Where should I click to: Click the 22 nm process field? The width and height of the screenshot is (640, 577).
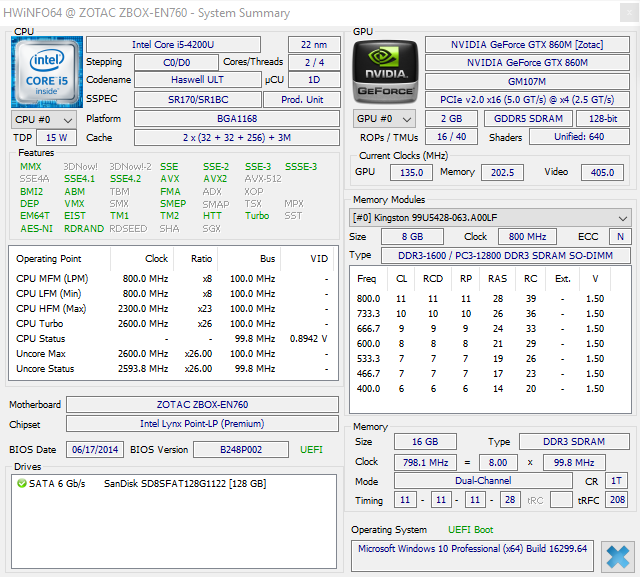click(x=314, y=44)
